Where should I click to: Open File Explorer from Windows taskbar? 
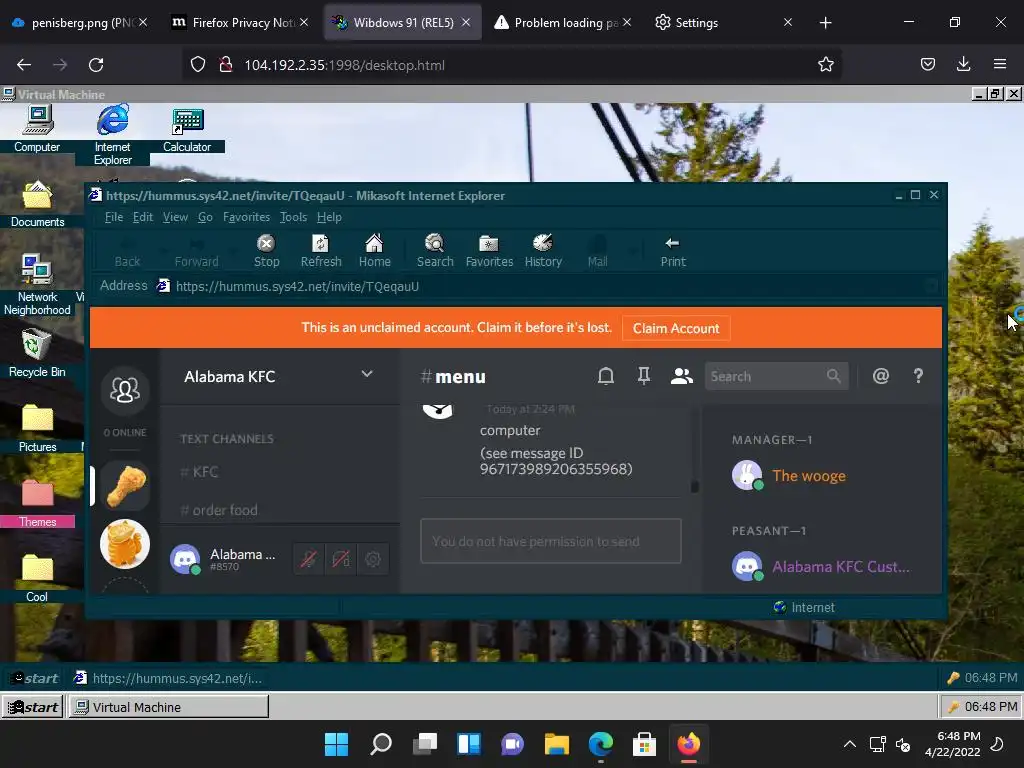[556, 744]
